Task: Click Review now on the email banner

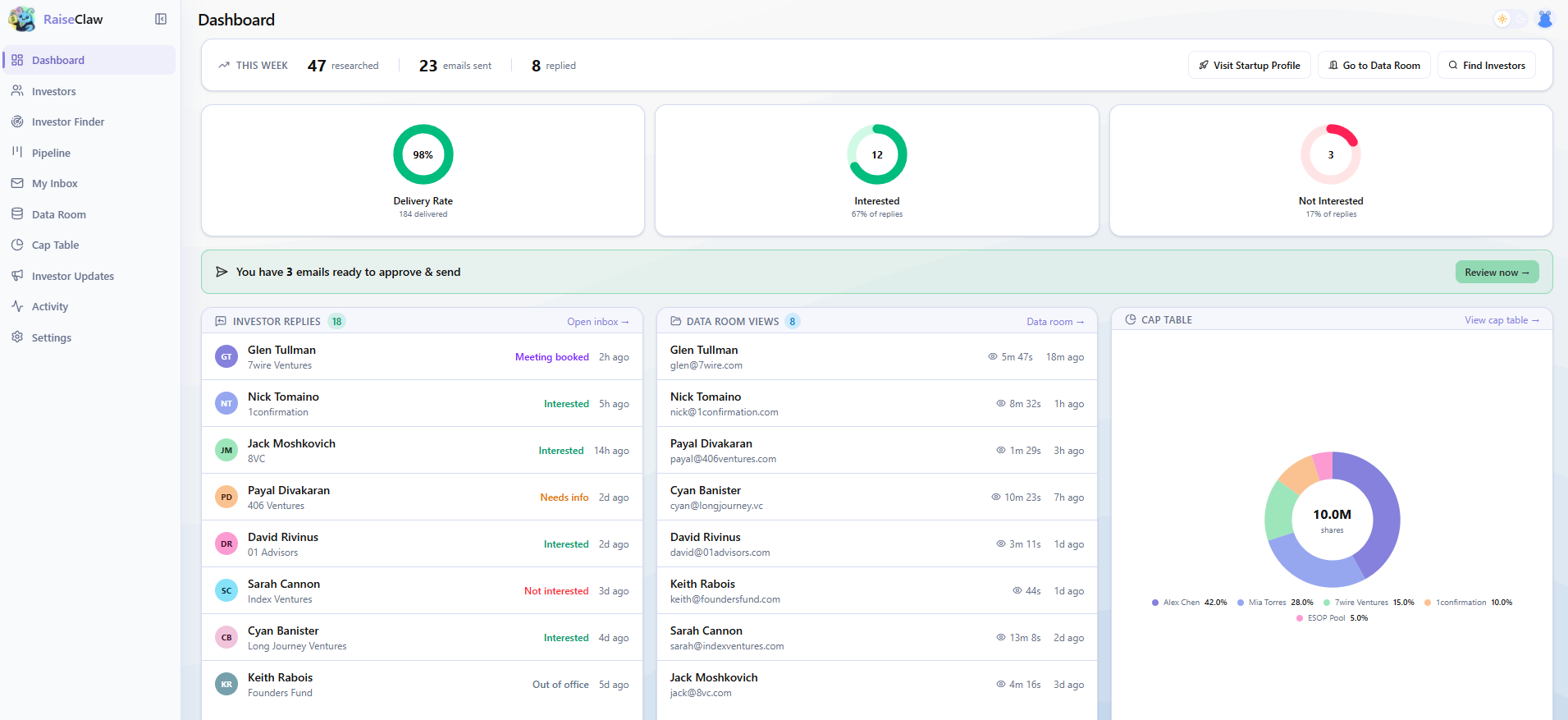Action: pos(1497,272)
